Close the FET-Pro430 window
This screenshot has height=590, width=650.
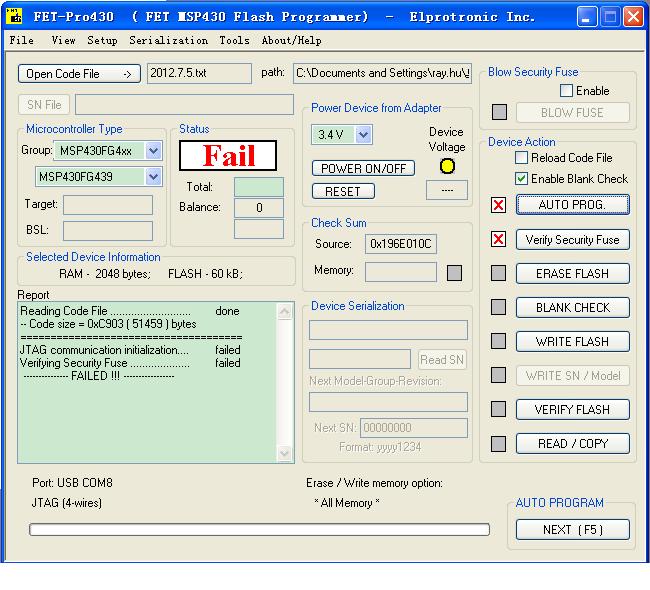[x=633, y=17]
